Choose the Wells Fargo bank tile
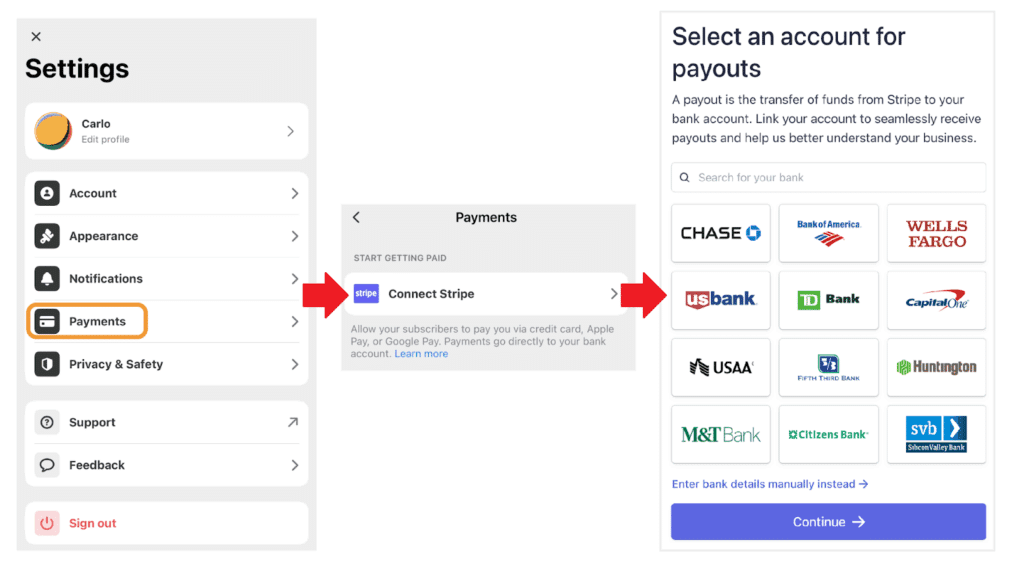 (x=936, y=233)
